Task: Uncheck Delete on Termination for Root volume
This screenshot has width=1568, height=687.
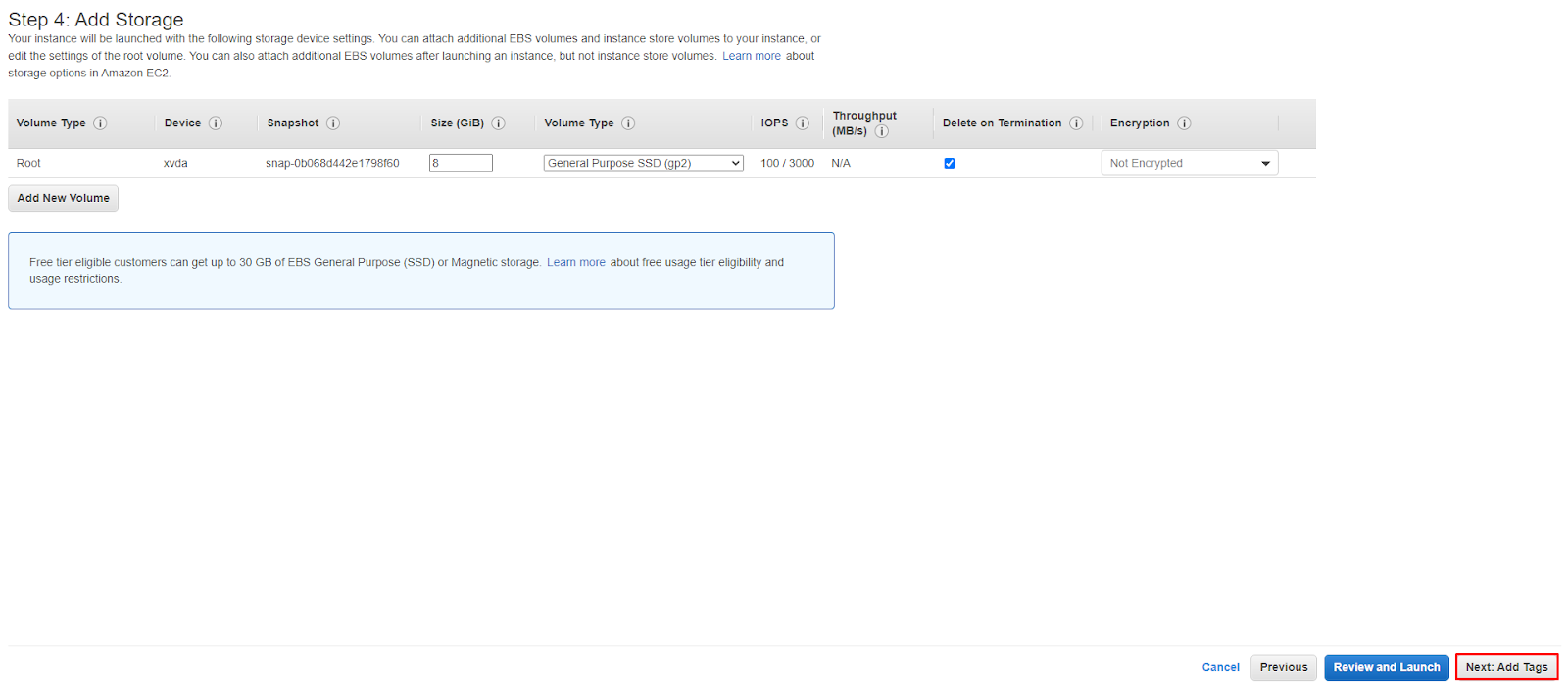Action: pos(950,164)
